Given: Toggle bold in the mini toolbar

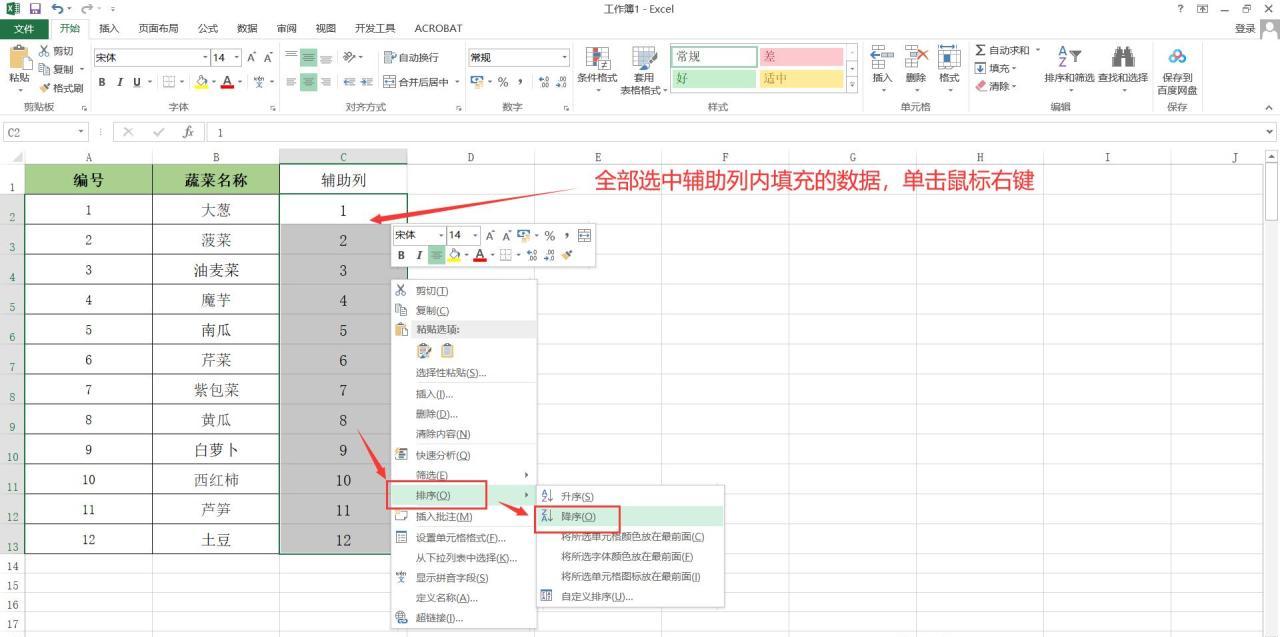Looking at the screenshot, I should click(401, 255).
